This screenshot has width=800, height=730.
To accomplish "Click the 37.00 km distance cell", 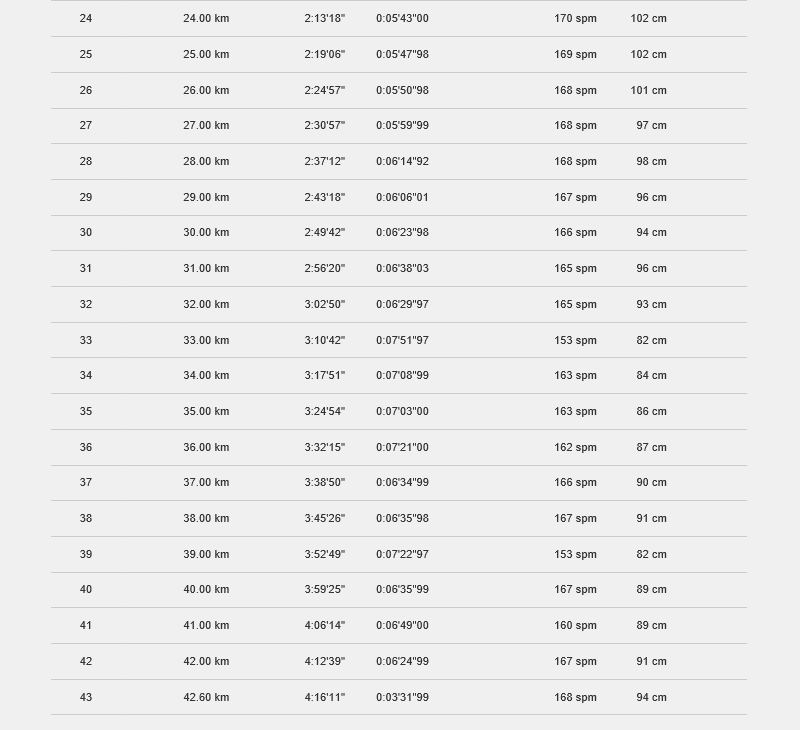I will [x=206, y=483].
